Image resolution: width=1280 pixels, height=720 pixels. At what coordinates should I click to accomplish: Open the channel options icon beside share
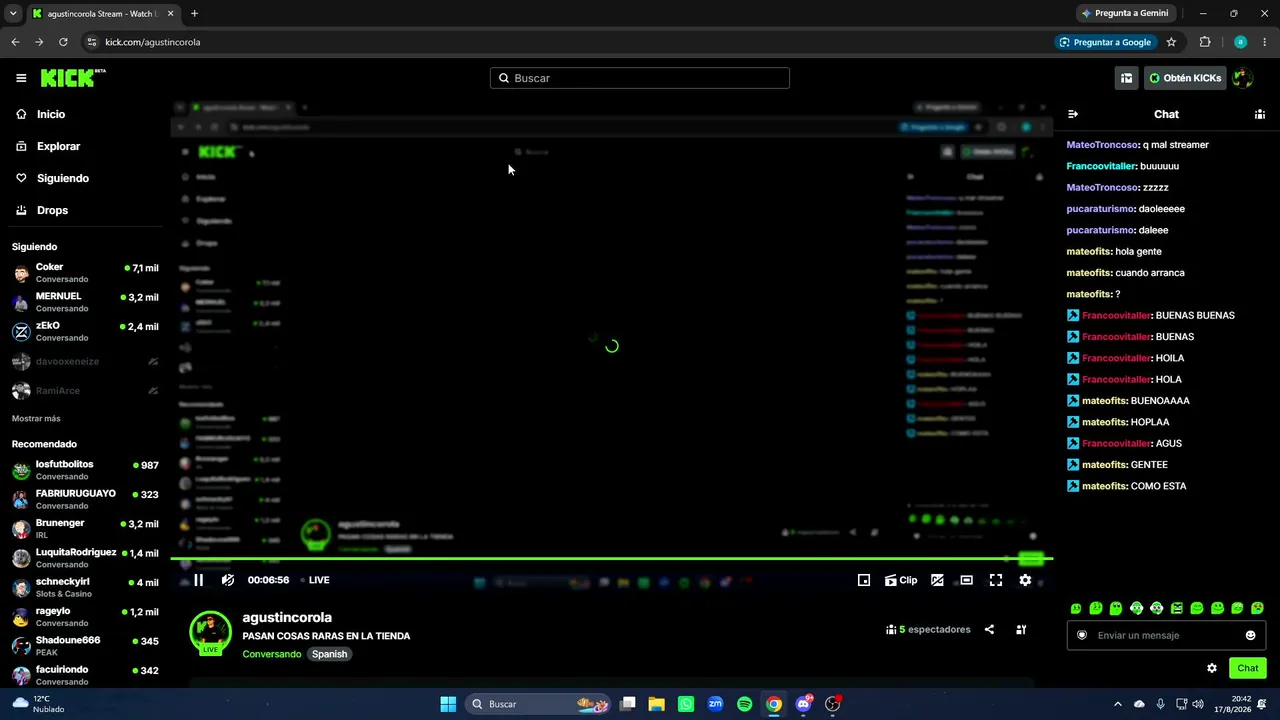pos(1021,630)
